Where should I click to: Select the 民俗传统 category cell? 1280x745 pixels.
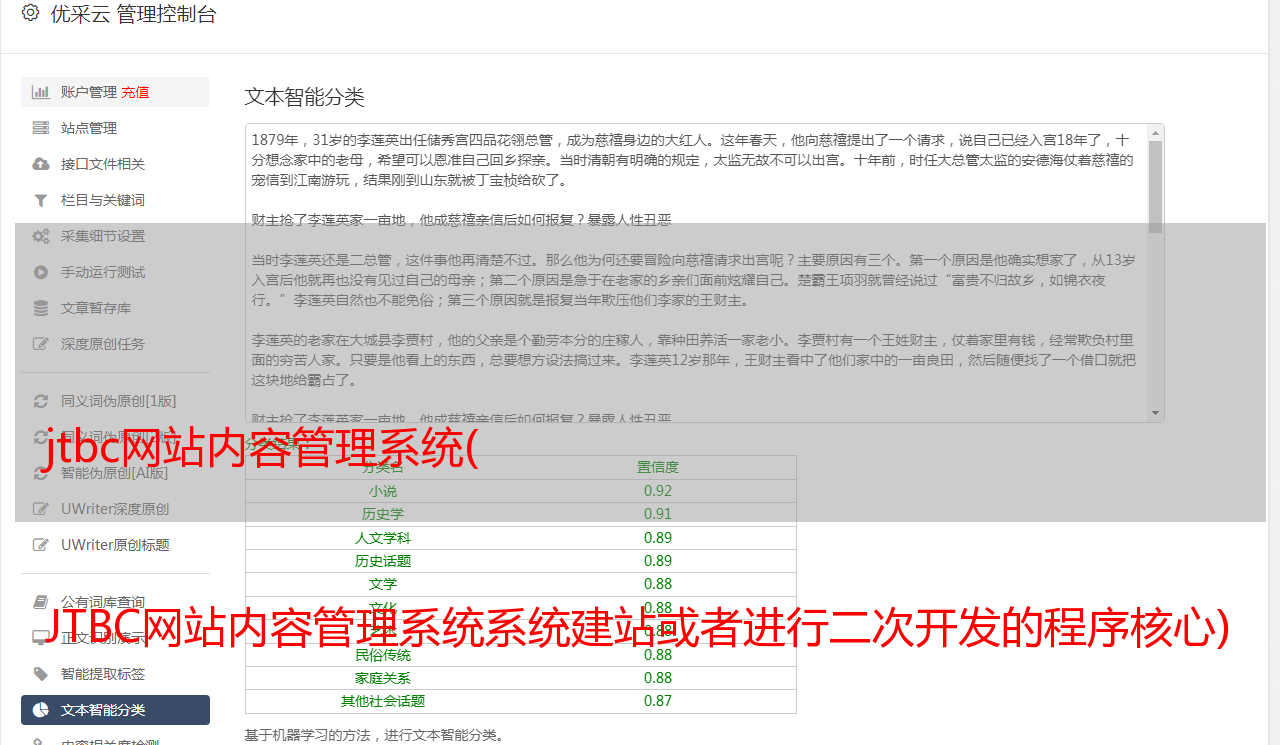[383, 655]
